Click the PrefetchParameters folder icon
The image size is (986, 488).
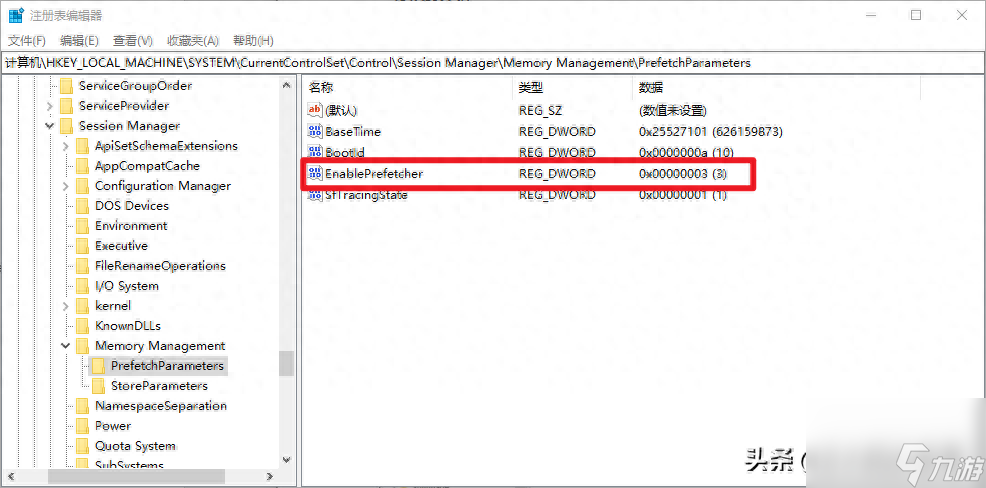click(98, 366)
